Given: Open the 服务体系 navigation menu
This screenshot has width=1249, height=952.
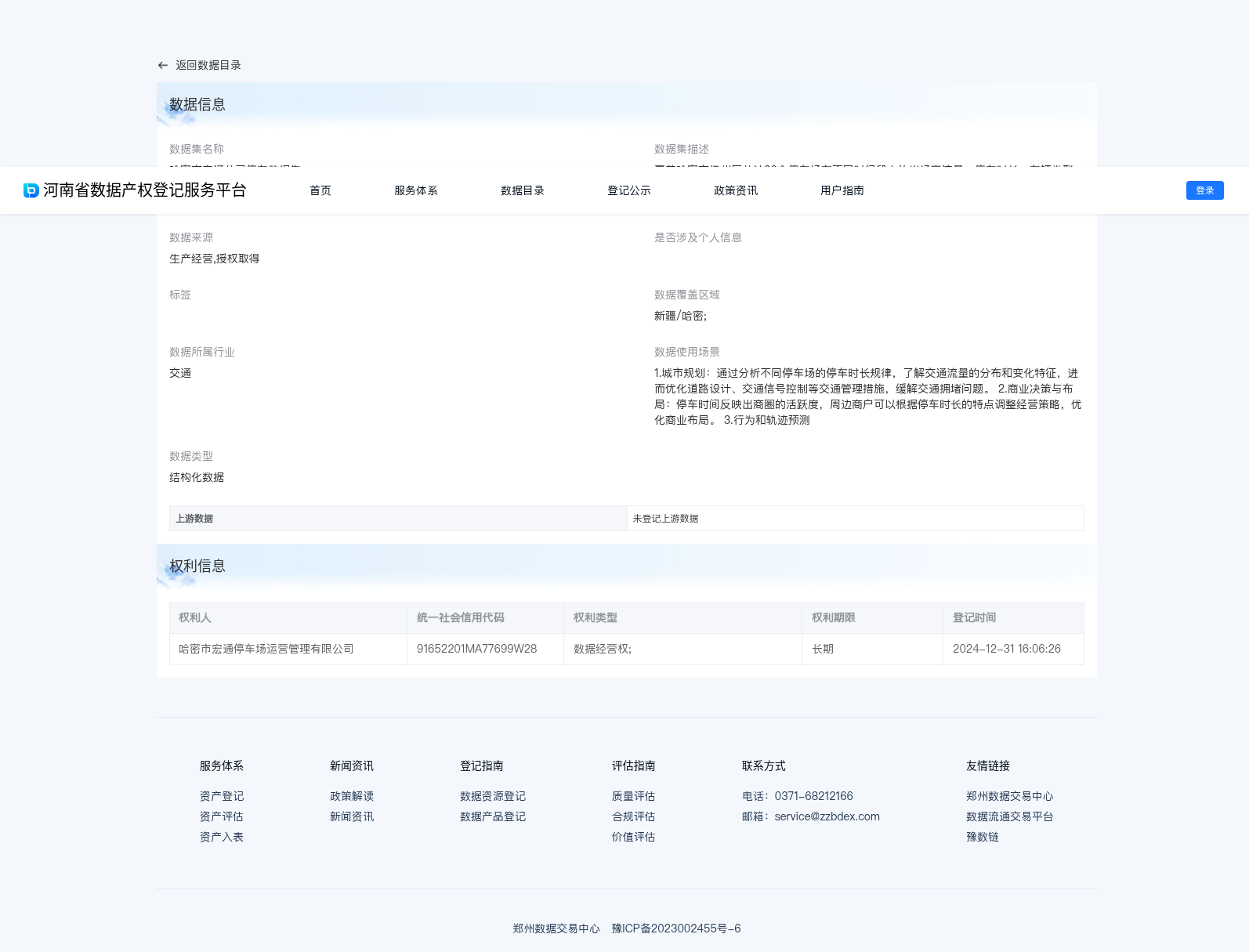Looking at the screenshot, I should click(x=416, y=190).
